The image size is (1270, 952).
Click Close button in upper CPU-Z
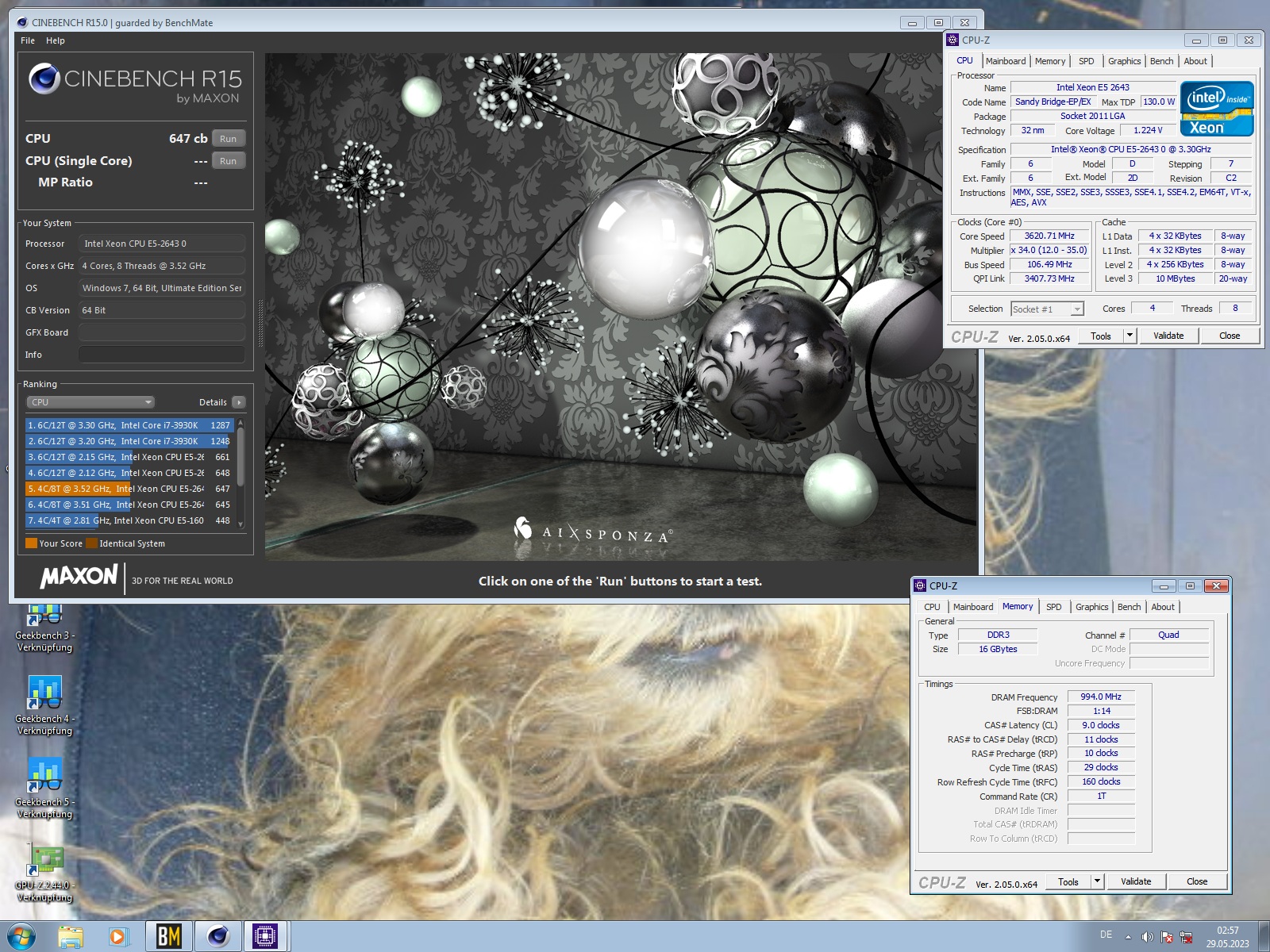point(1230,336)
